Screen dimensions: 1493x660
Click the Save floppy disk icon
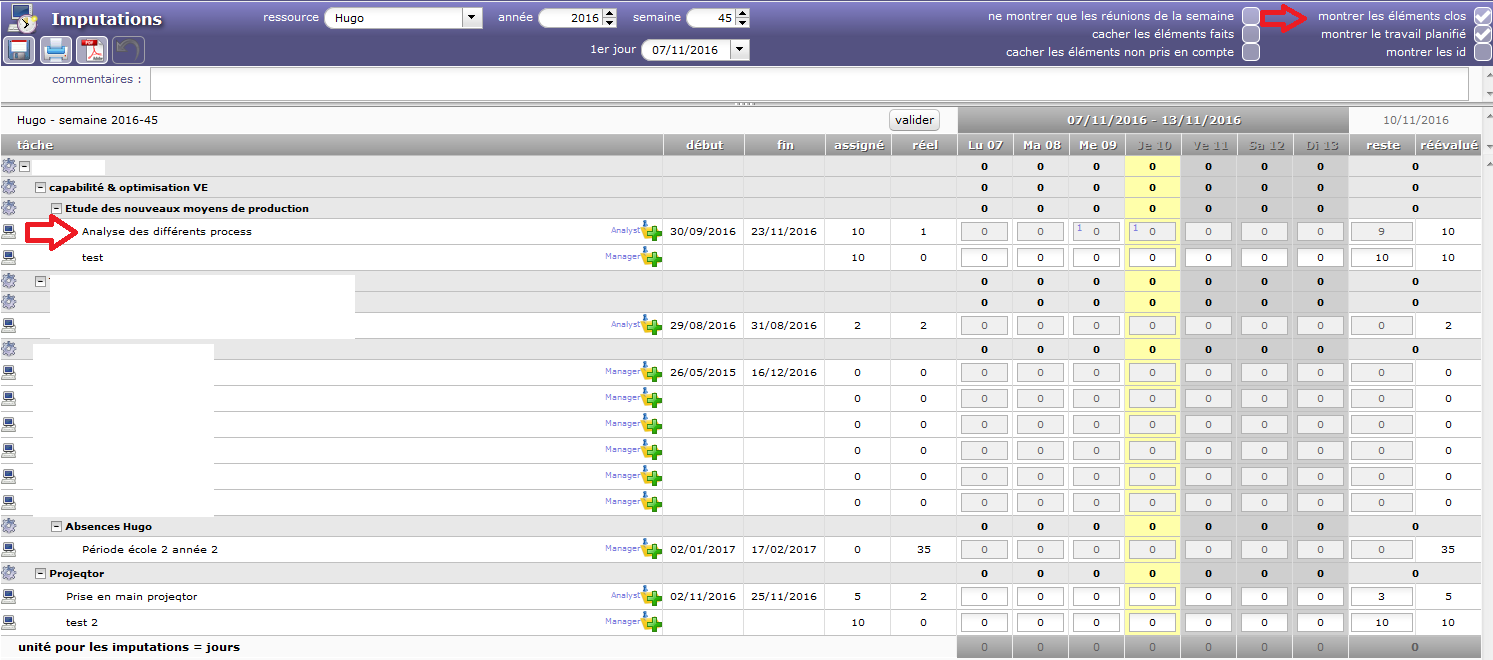coord(20,50)
